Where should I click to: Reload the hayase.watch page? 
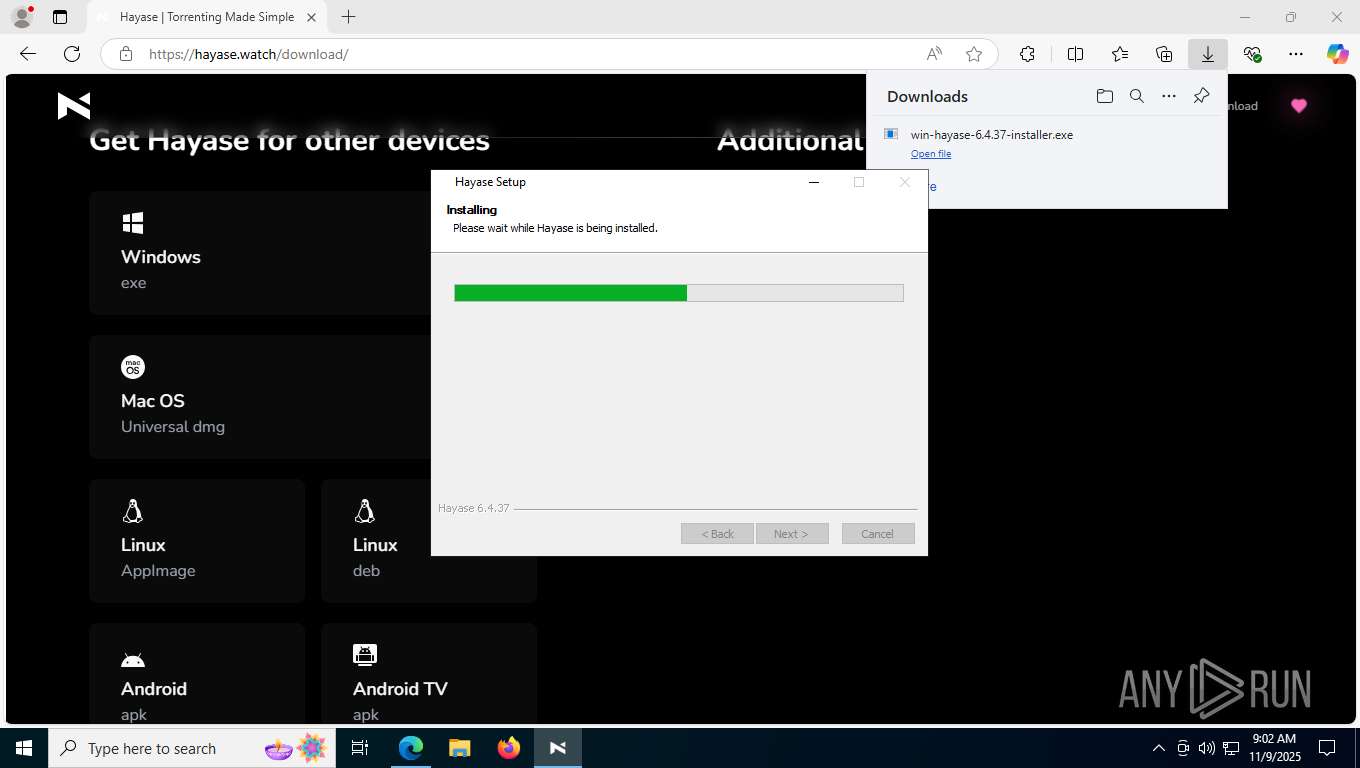click(72, 54)
